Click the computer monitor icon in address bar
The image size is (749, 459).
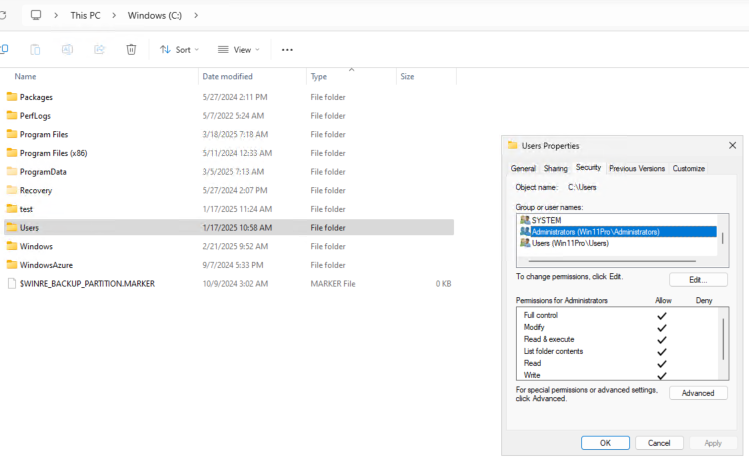coord(36,15)
